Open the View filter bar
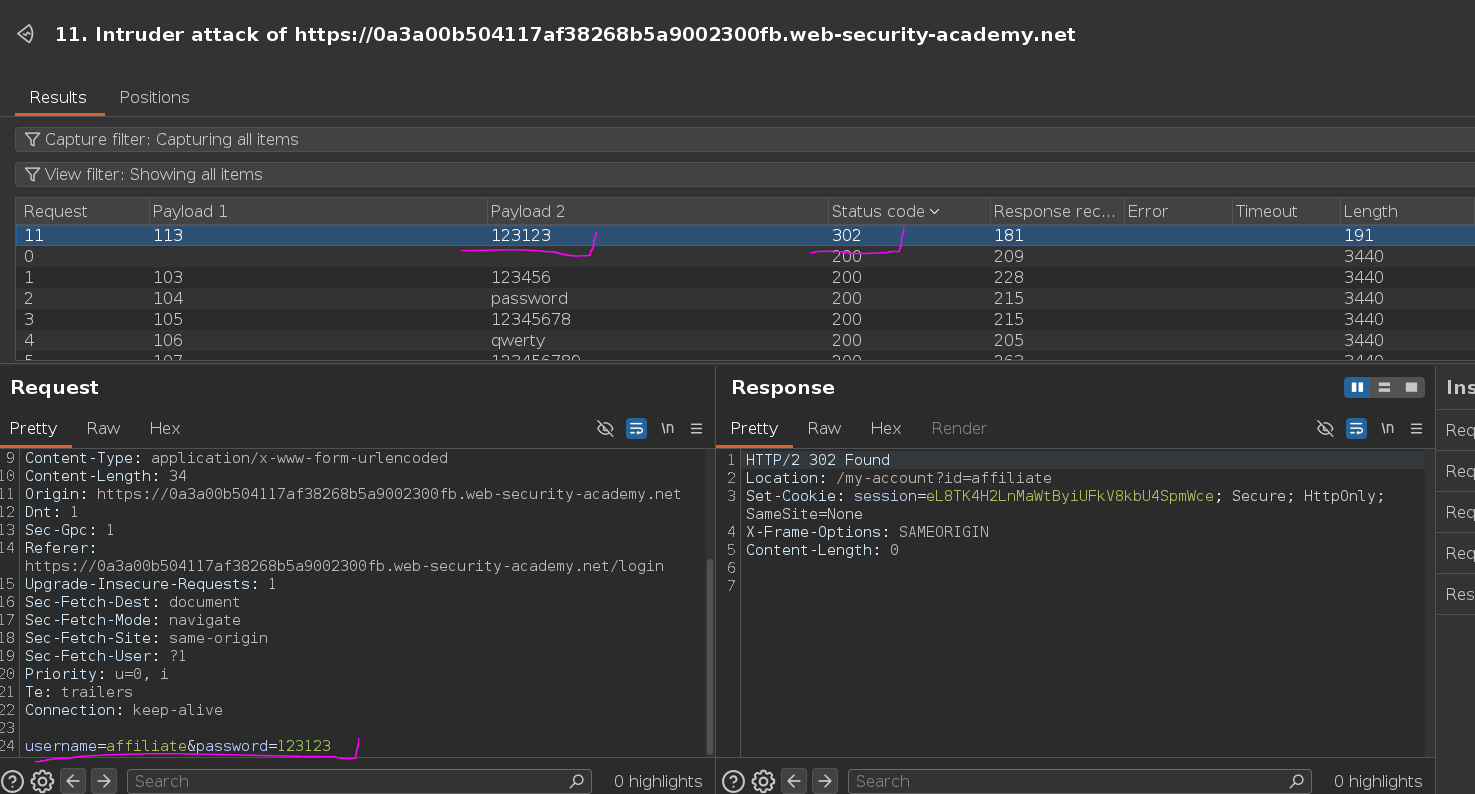 pos(745,174)
